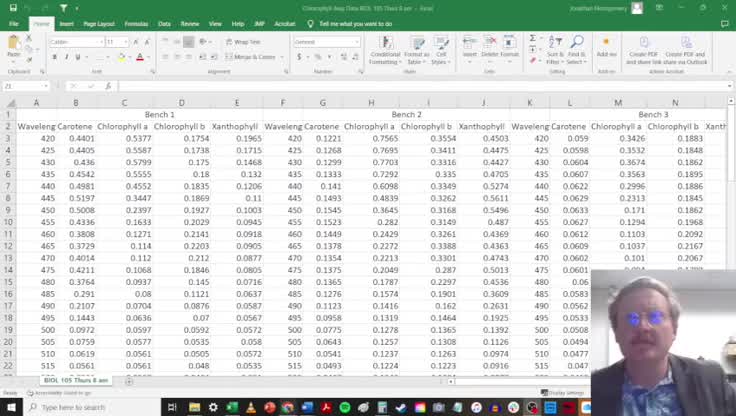
Task: Toggle Bold formatting
Action: click(53, 57)
